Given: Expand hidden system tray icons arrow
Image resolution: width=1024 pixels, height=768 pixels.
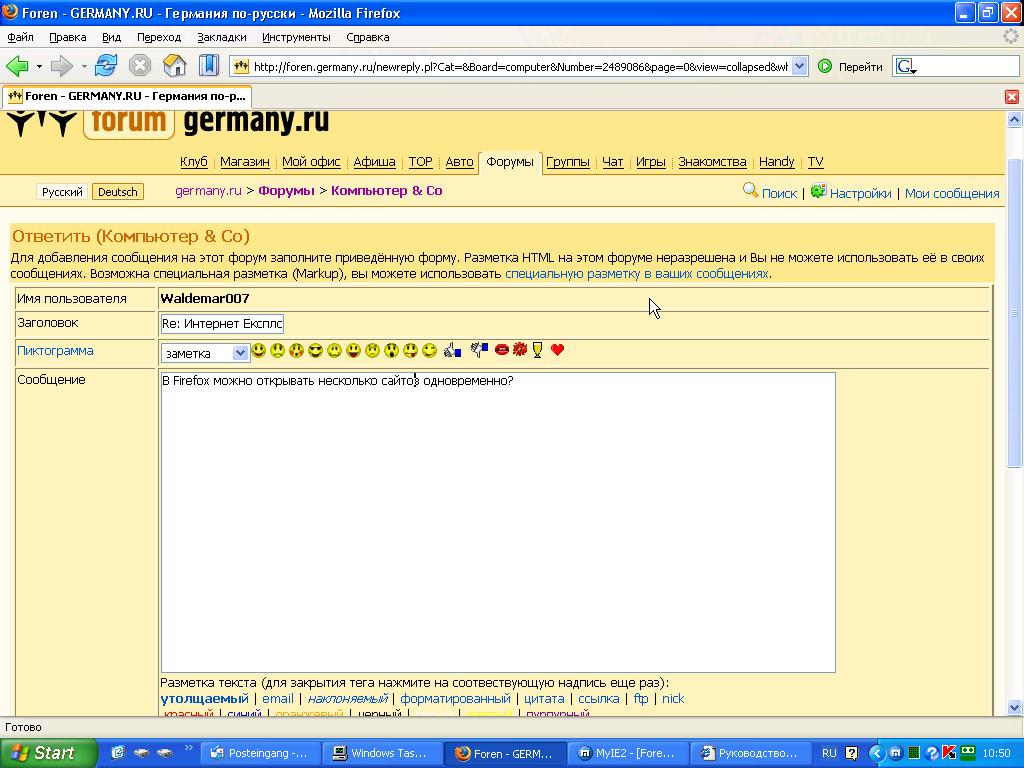Looking at the screenshot, I should click(876, 753).
